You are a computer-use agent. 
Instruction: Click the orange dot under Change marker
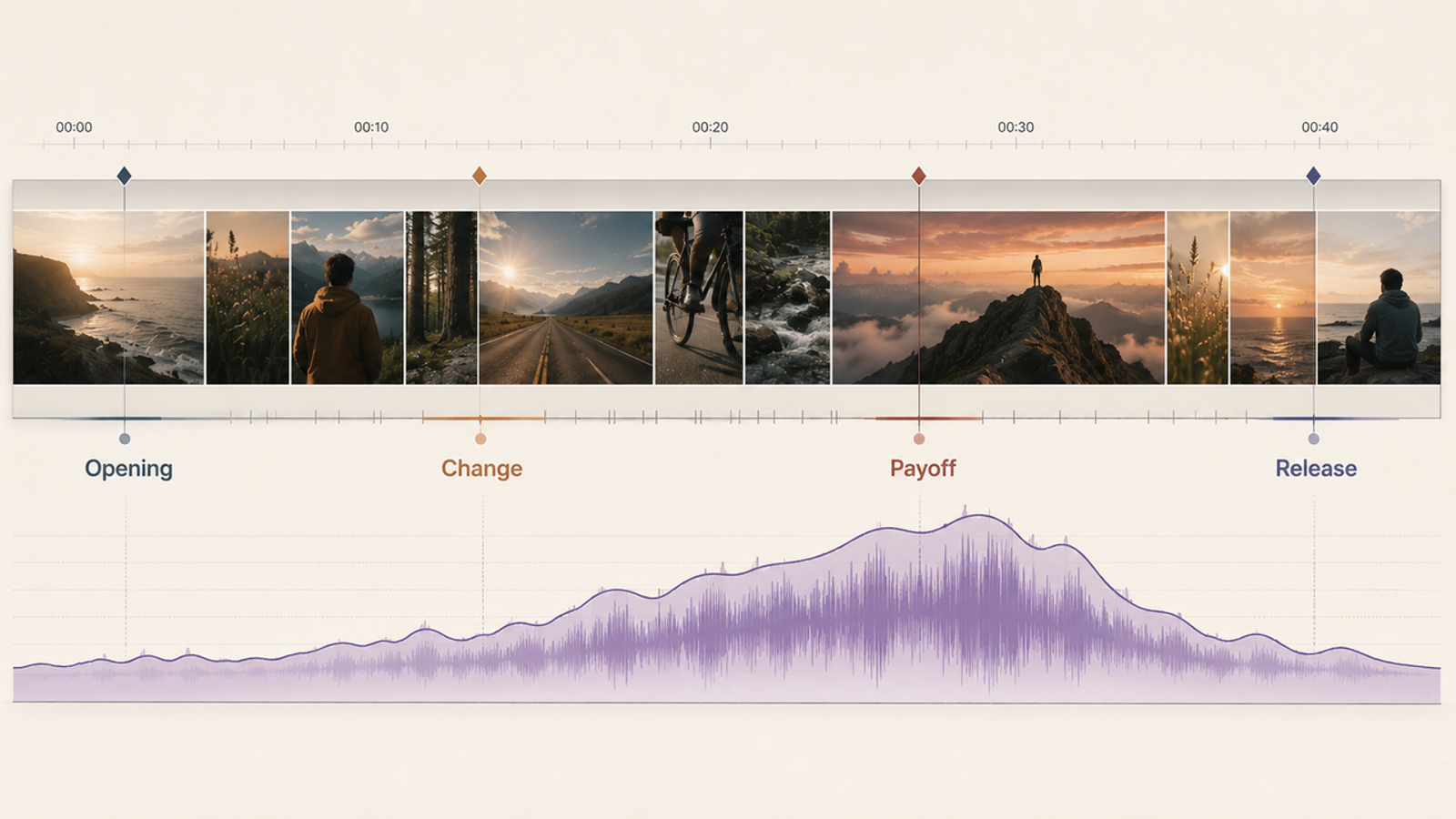[480, 439]
